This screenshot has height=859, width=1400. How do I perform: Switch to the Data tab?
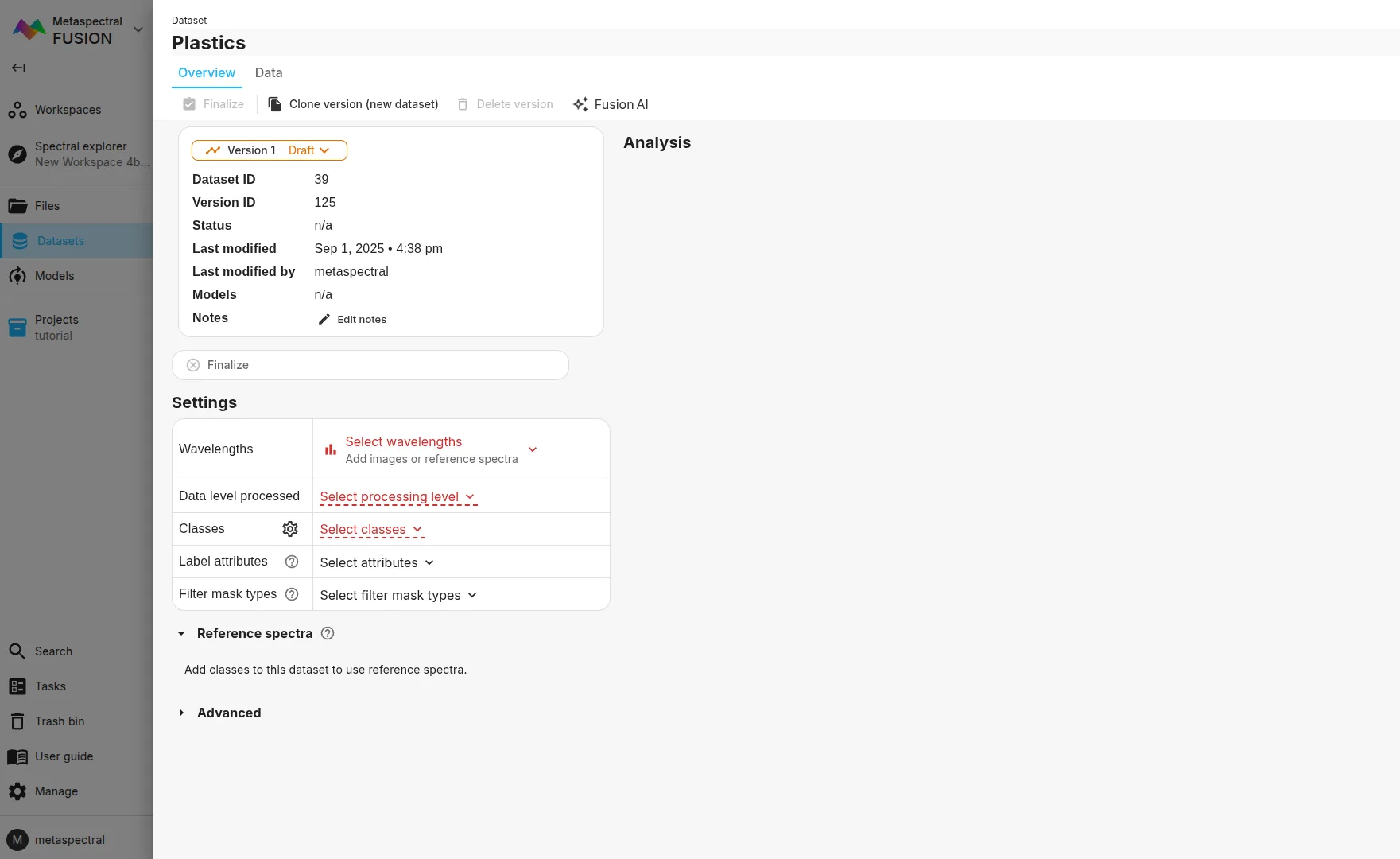tap(269, 72)
